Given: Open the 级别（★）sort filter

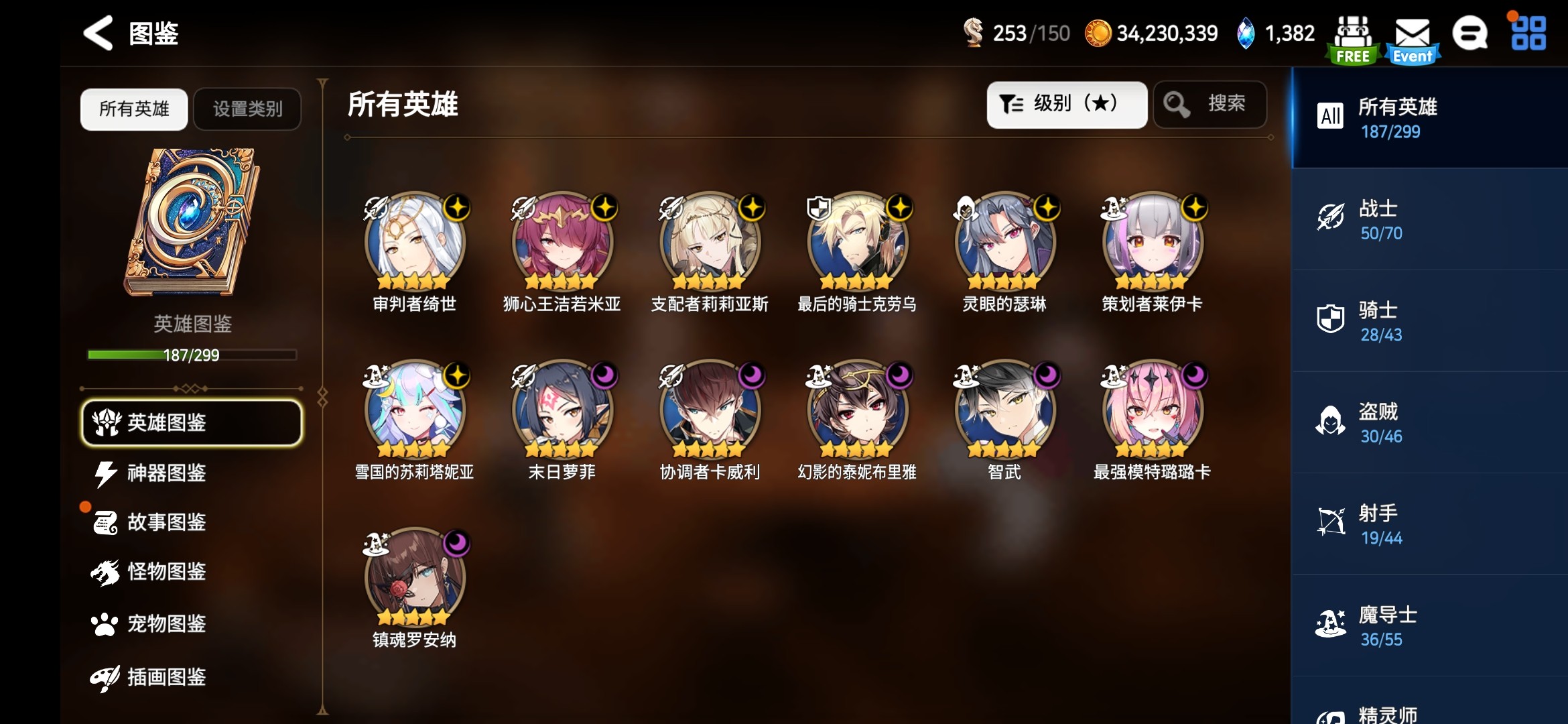Looking at the screenshot, I should tap(1066, 105).
